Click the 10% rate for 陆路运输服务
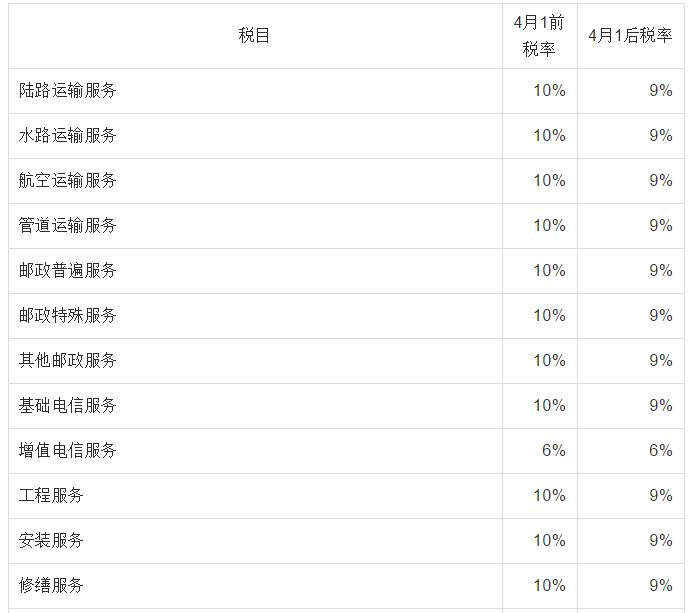 click(549, 91)
